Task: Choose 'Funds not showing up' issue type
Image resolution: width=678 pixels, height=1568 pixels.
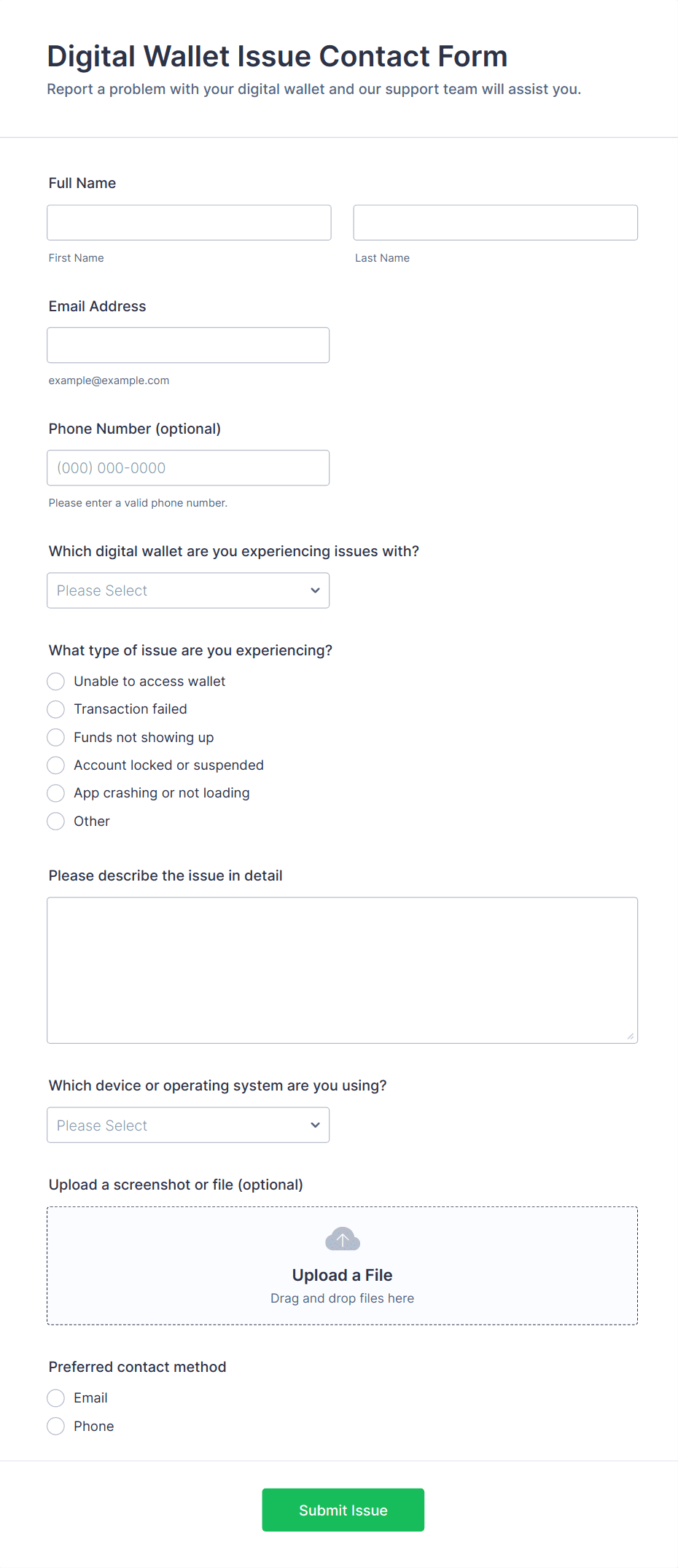Action: (55, 738)
